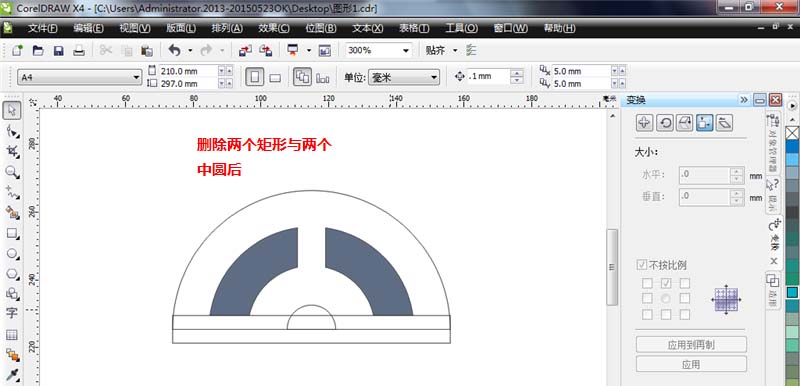Click the 应用到再制 button
This screenshot has width=800, height=386.
pos(691,345)
